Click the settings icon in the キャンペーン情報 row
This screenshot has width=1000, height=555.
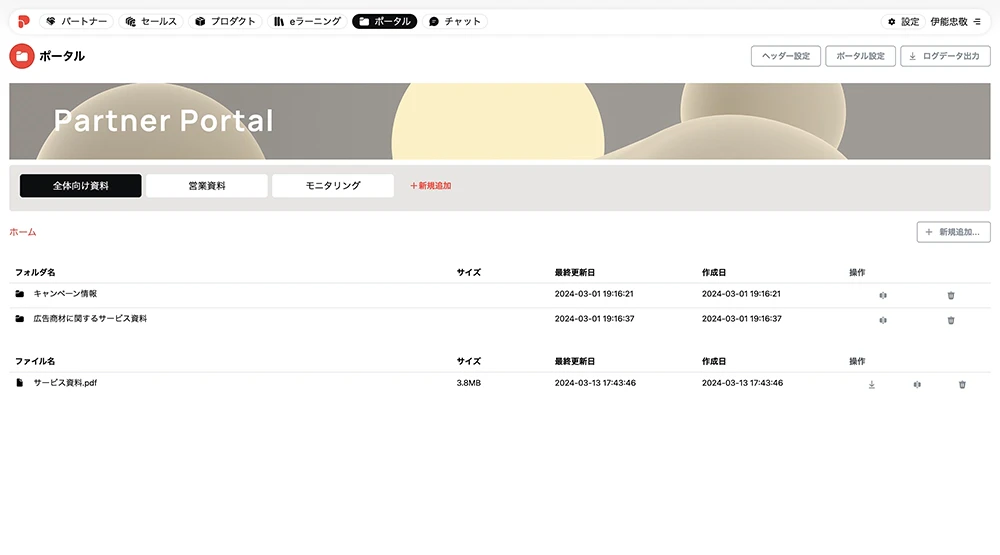(x=883, y=295)
